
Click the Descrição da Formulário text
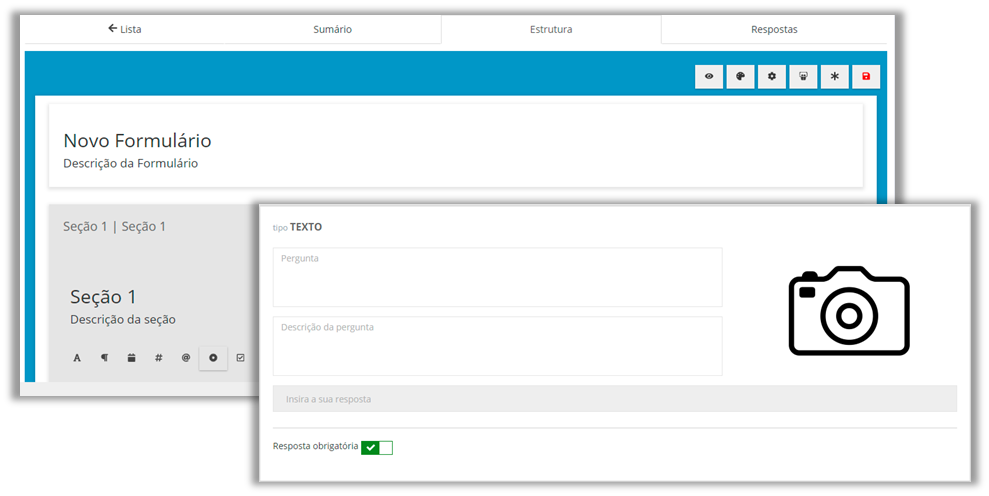[x=131, y=163]
